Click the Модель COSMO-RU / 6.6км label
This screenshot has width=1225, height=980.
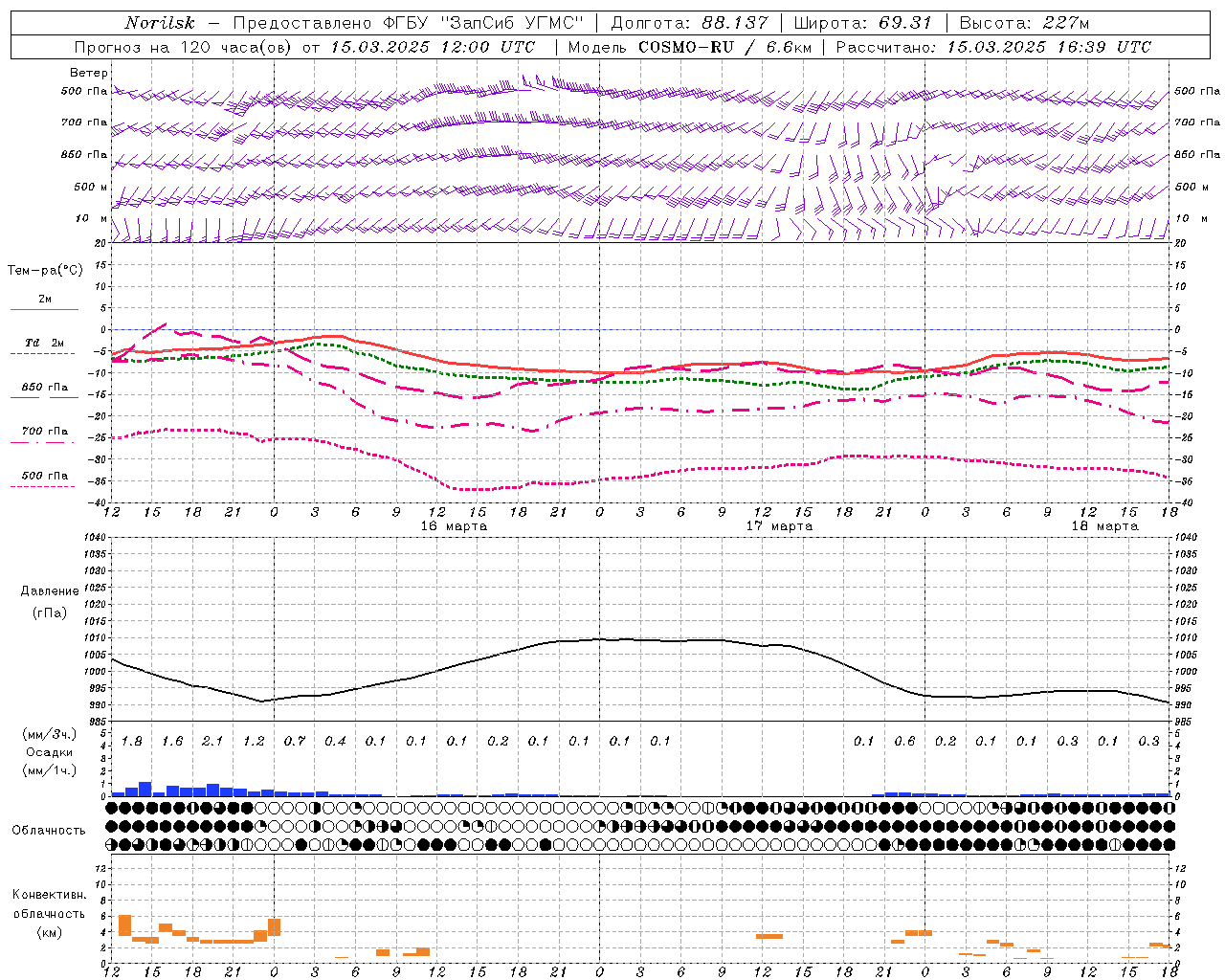pyautogui.click(x=689, y=47)
